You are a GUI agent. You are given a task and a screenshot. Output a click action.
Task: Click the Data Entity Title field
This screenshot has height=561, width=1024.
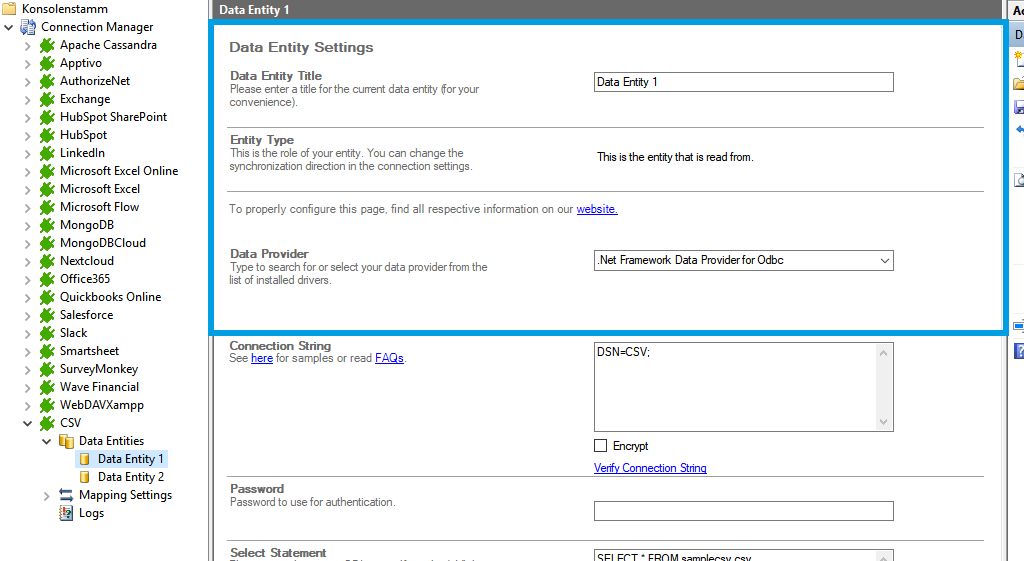click(x=743, y=82)
